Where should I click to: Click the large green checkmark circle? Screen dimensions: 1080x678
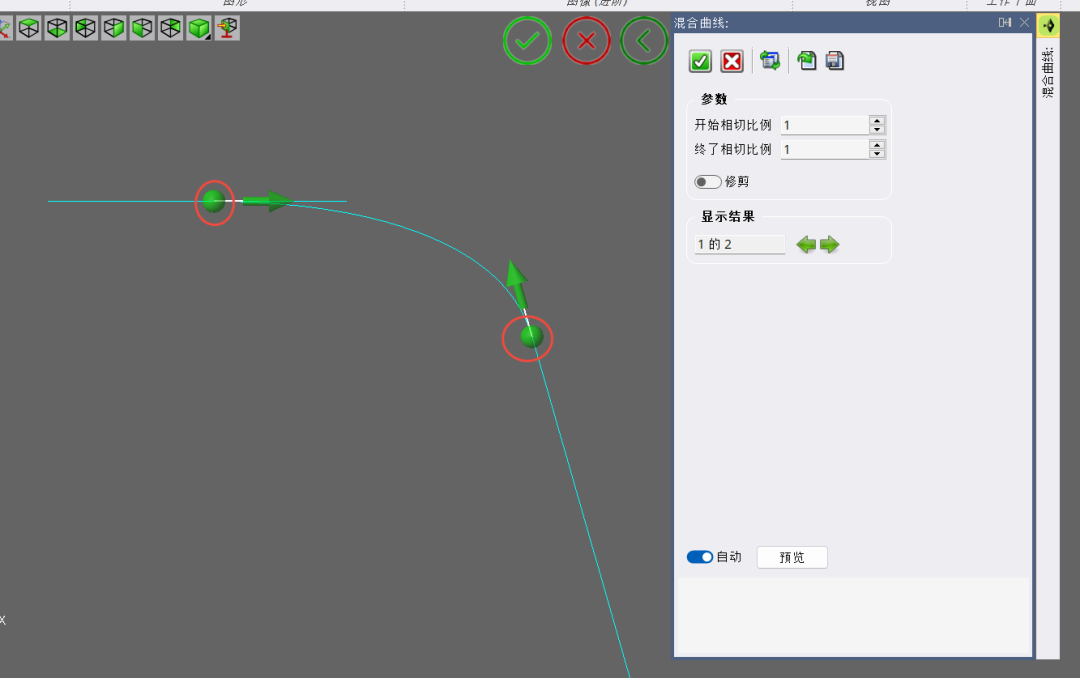pyautogui.click(x=527, y=41)
